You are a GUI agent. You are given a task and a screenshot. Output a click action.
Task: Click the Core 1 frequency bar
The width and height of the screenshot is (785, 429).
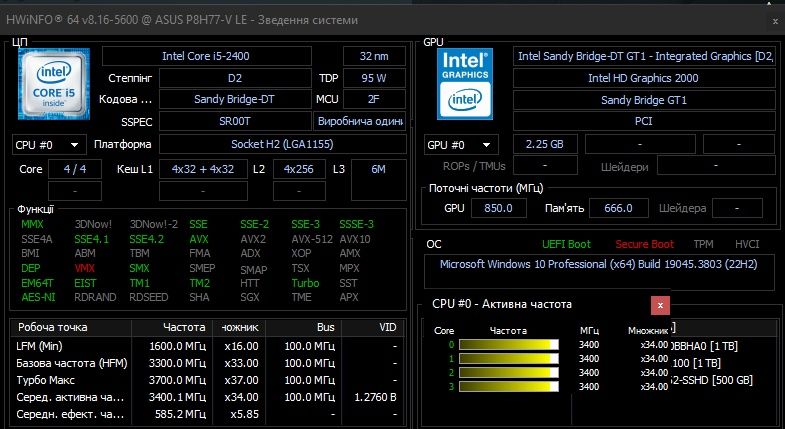[509, 359]
